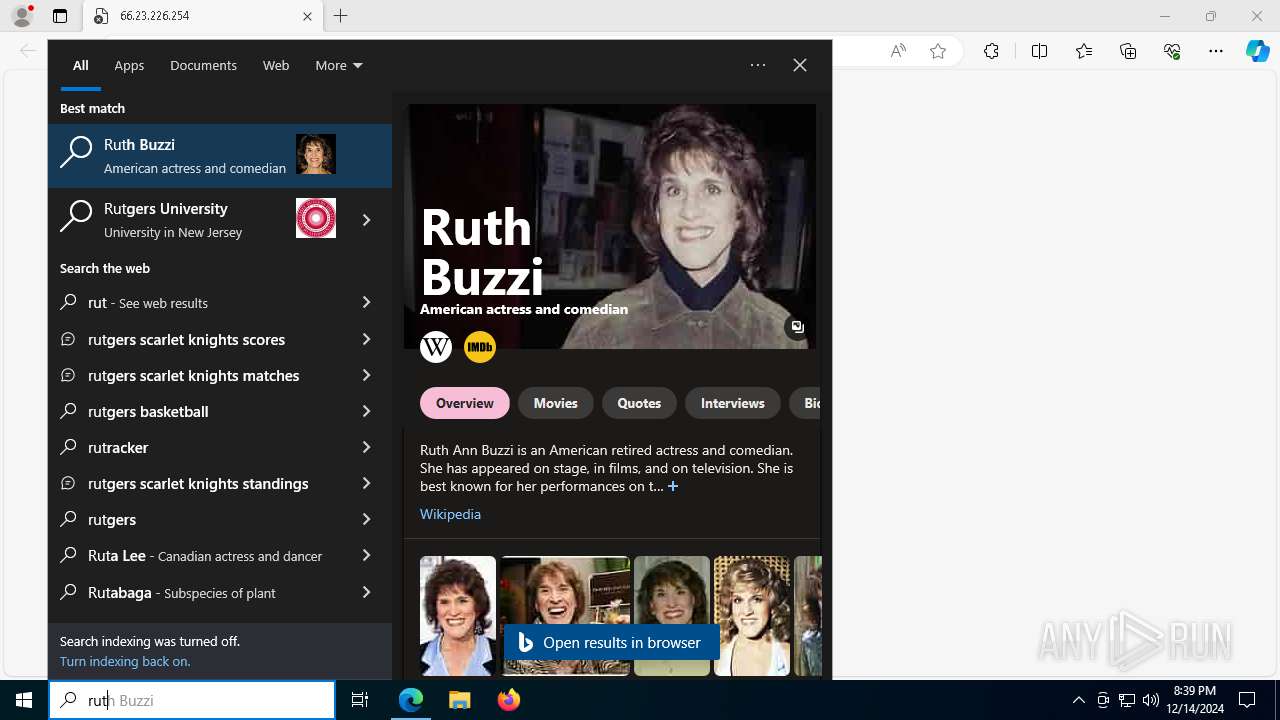Switch to Documents search tab
1280x720 pixels.
pos(203,65)
